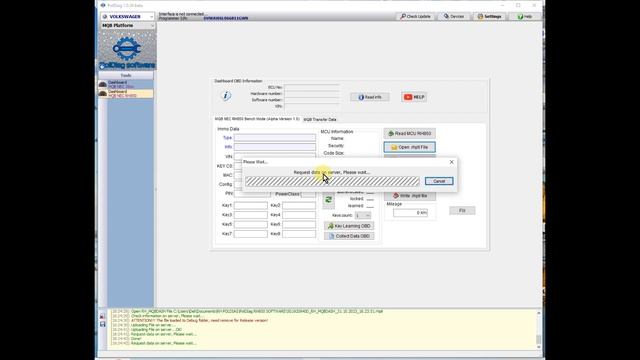Image resolution: width=640 pixels, height=360 pixels.
Task: Click the Fix button
Action: click(x=462, y=211)
